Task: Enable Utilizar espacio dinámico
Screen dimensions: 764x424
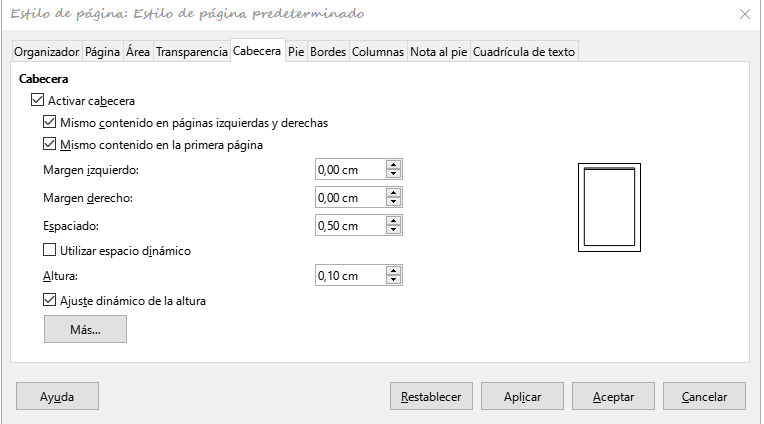Action: coord(49,250)
